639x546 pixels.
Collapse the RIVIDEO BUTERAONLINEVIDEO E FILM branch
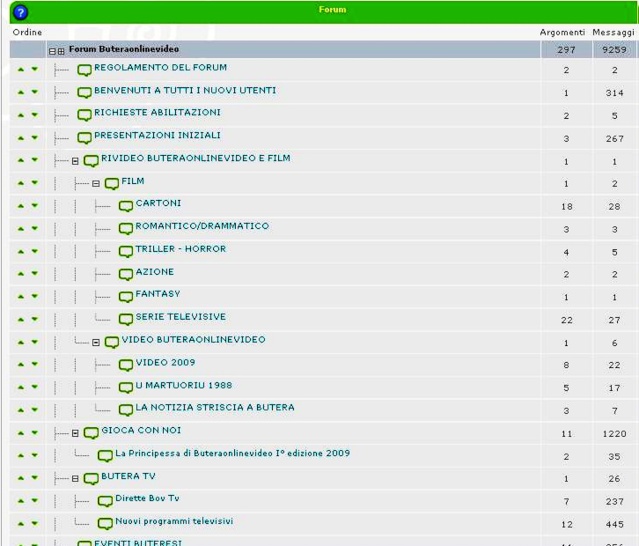[x=75, y=161]
